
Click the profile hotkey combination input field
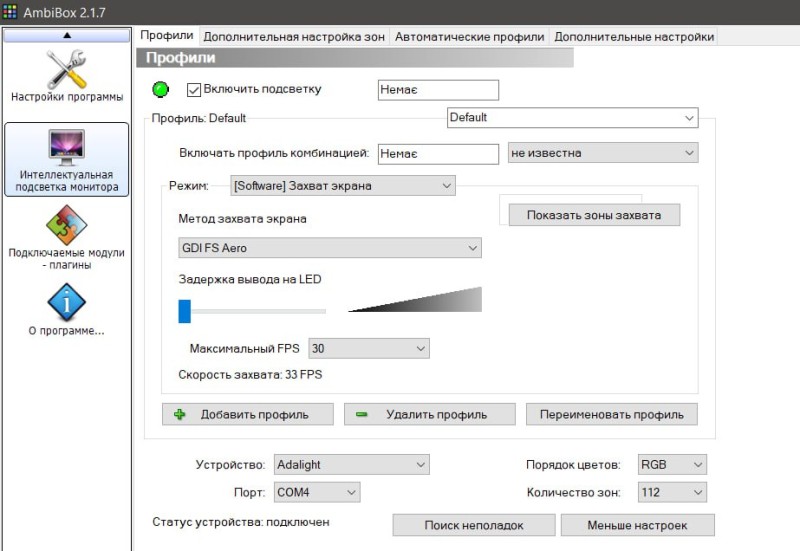438,153
